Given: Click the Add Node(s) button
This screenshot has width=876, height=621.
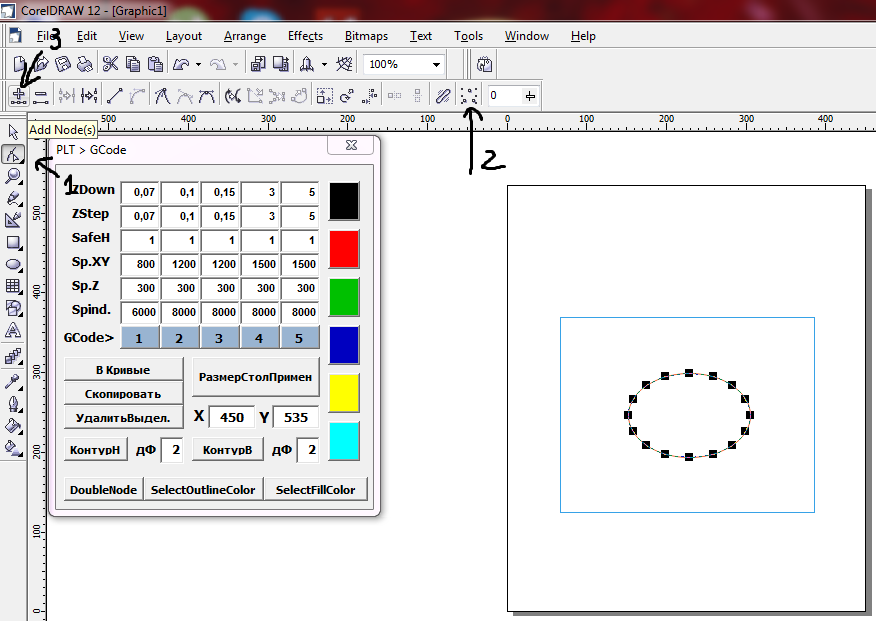Looking at the screenshot, I should click(x=18, y=95).
